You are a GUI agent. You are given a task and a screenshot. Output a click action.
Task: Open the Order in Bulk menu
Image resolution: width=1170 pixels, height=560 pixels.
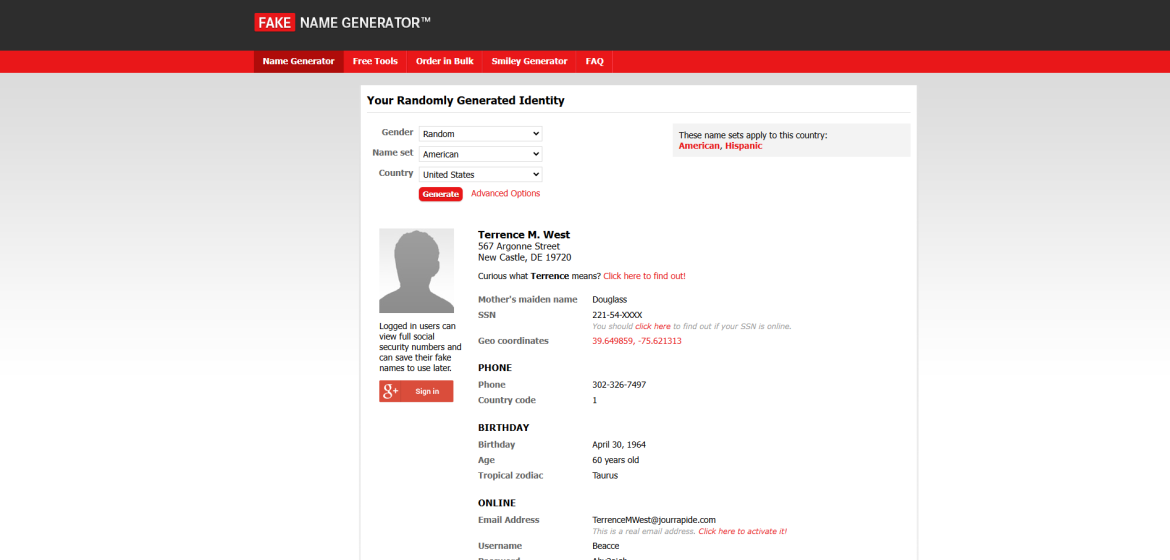(x=445, y=61)
